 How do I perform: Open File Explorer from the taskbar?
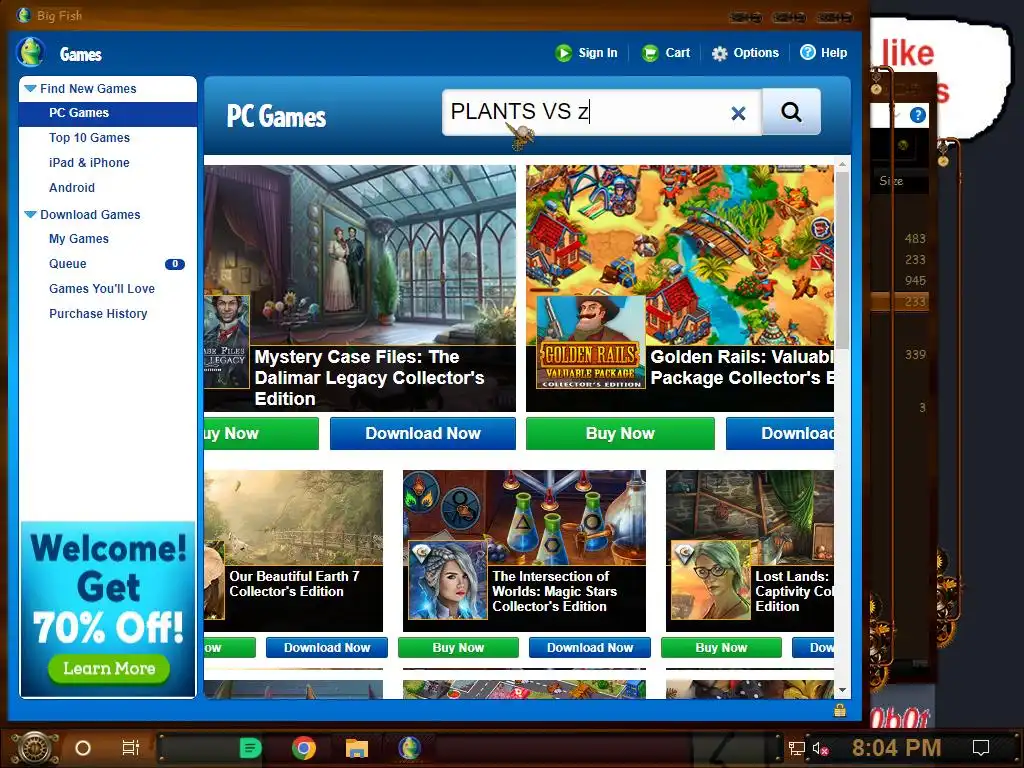[357, 748]
